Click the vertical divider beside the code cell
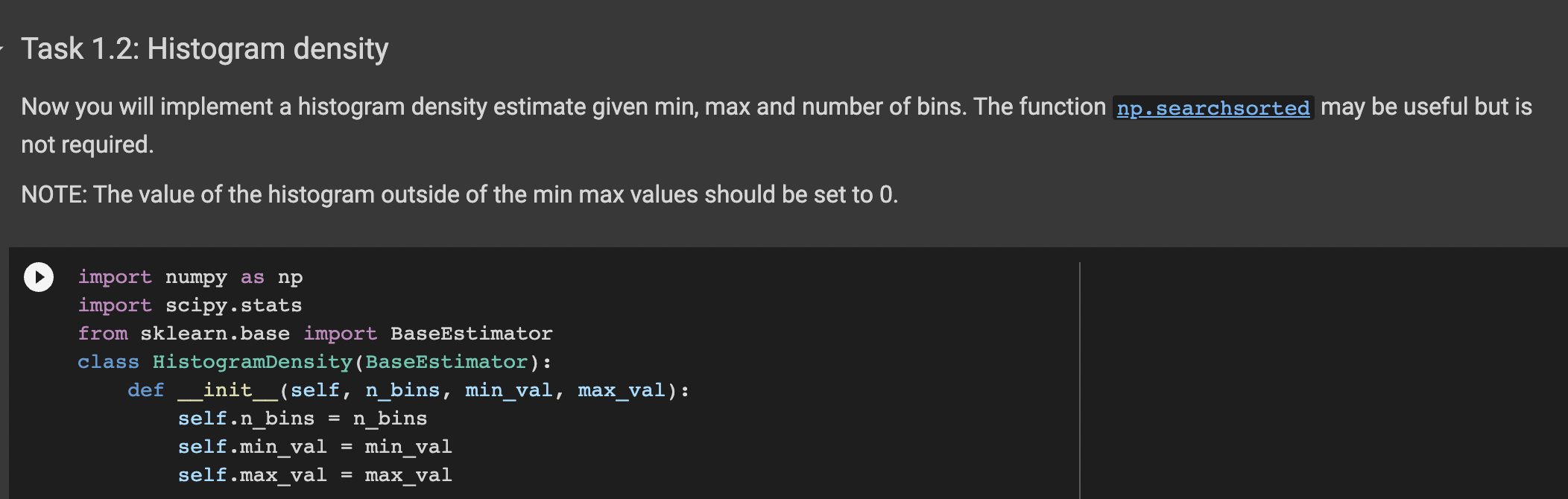This screenshot has height=499, width=1568. pyautogui.click(x=1080, y=372)
